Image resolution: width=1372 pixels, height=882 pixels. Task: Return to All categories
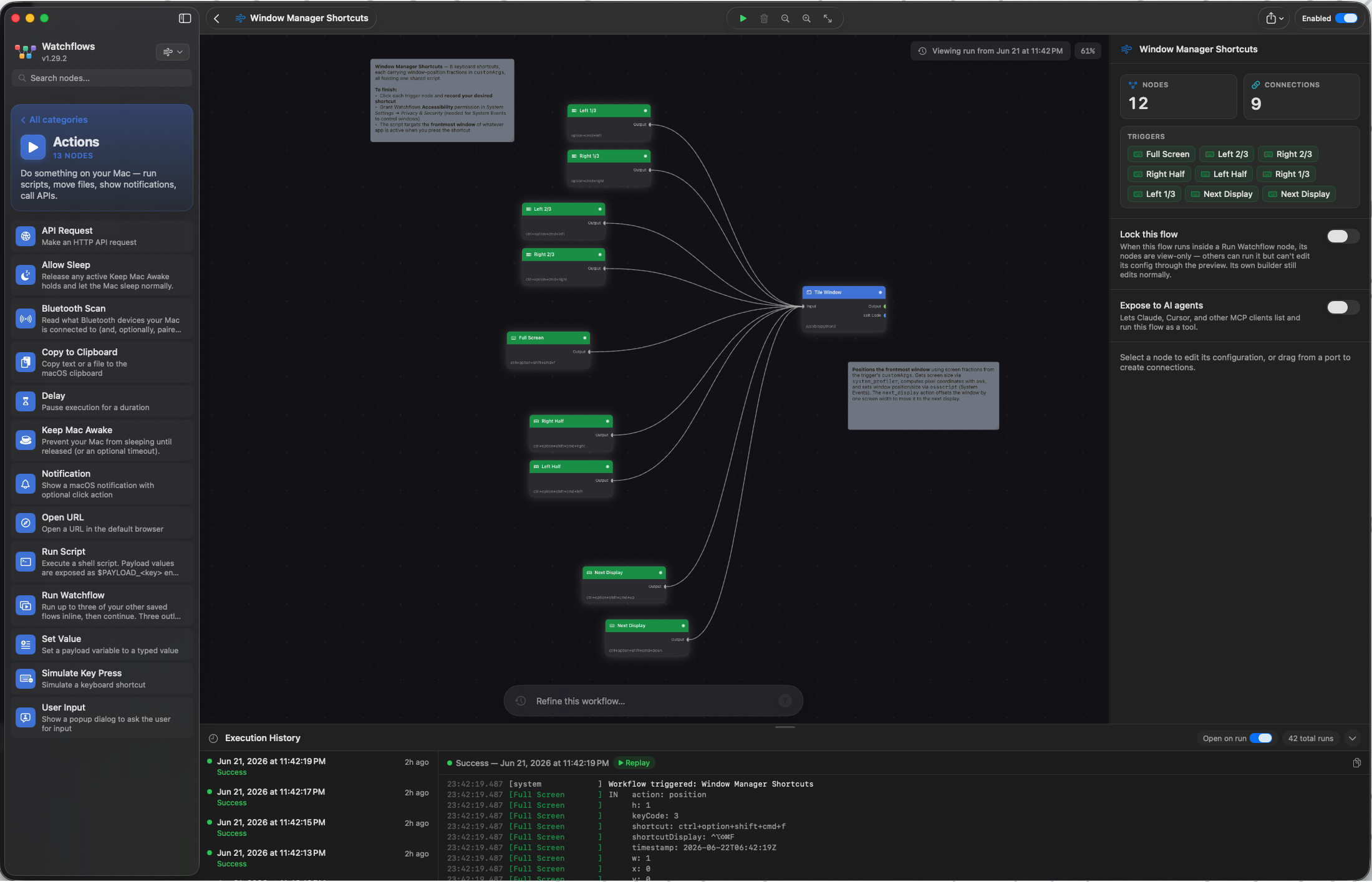(54, 120)
